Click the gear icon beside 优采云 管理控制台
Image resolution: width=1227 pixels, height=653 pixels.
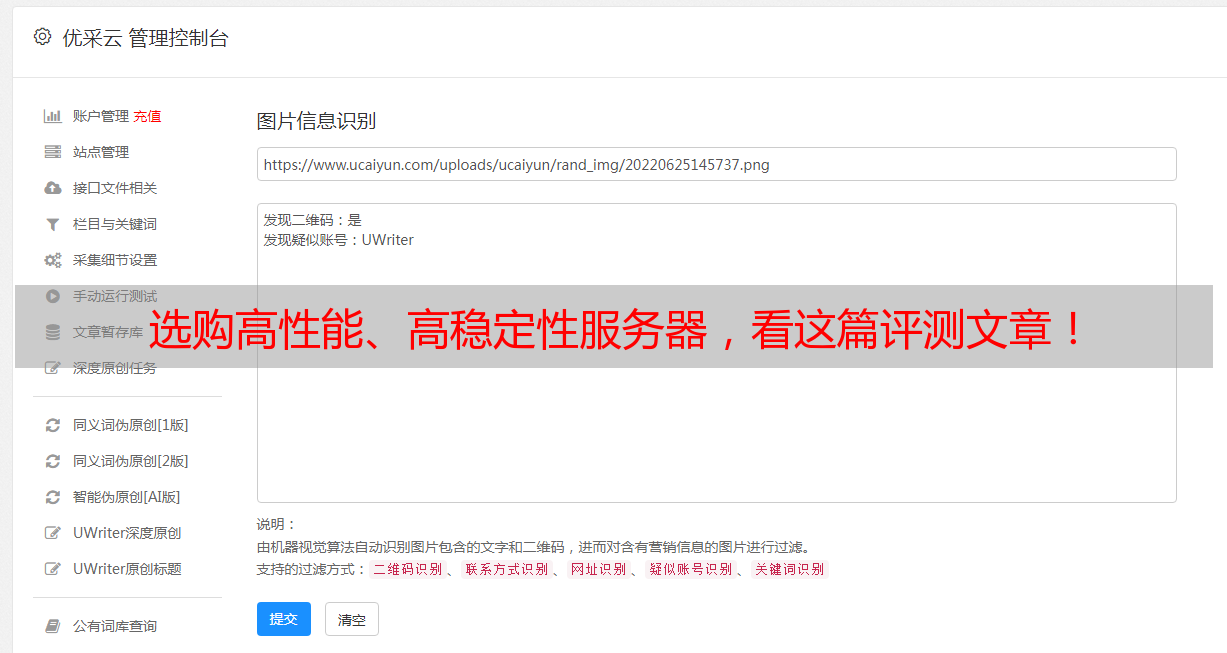pos(42,37)
